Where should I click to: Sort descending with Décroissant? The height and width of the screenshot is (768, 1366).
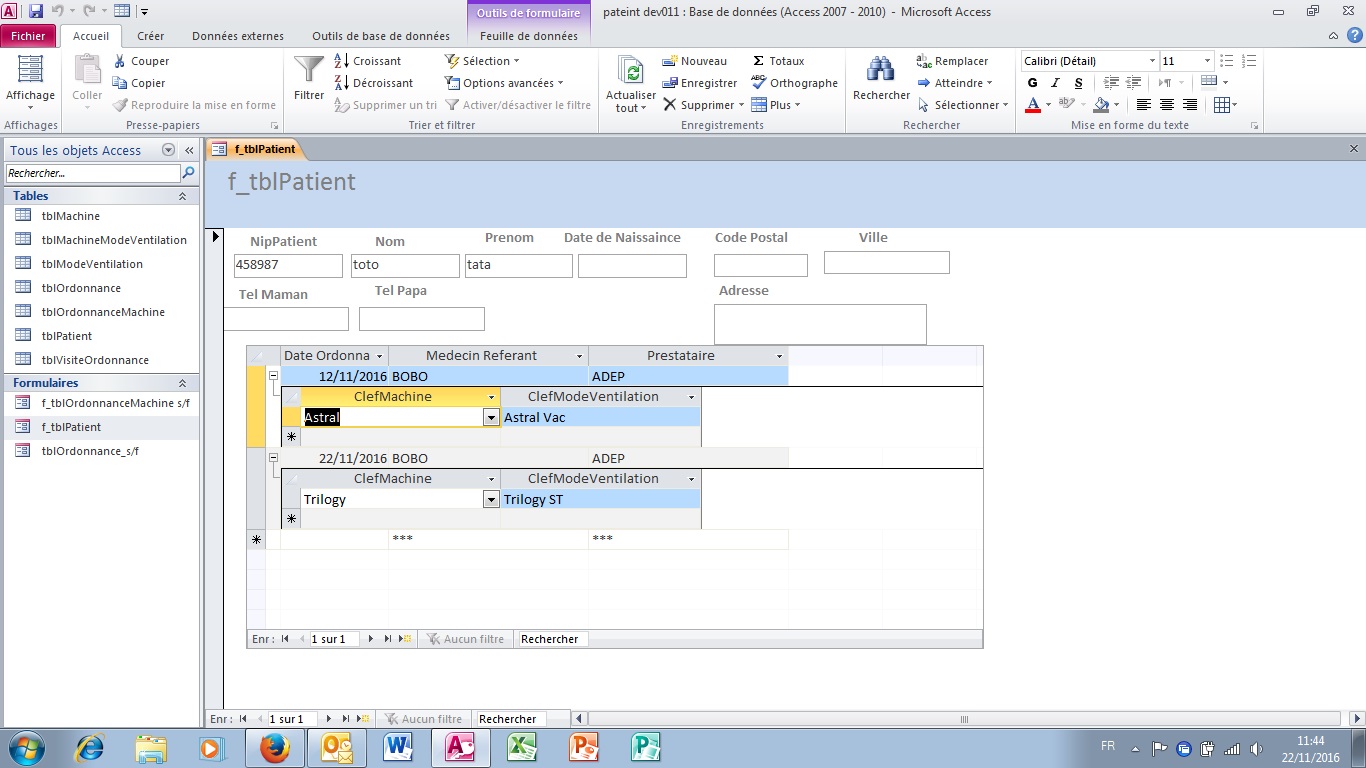[373, 83]
